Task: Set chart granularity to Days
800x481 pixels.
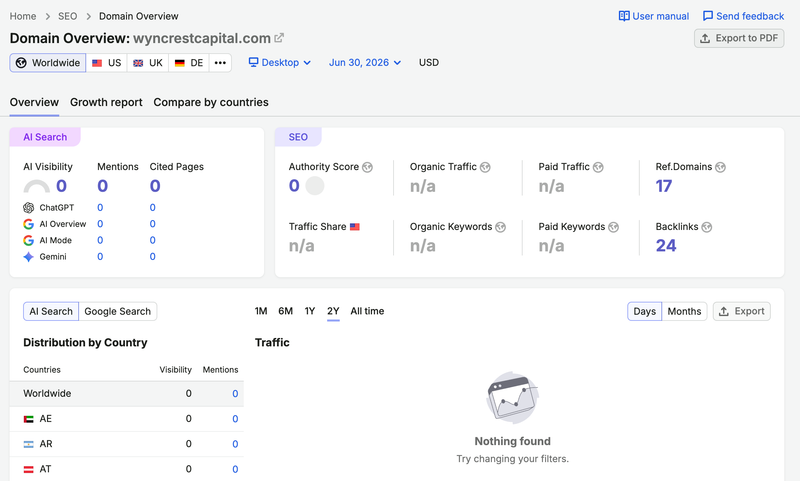Action: [644, 311]
